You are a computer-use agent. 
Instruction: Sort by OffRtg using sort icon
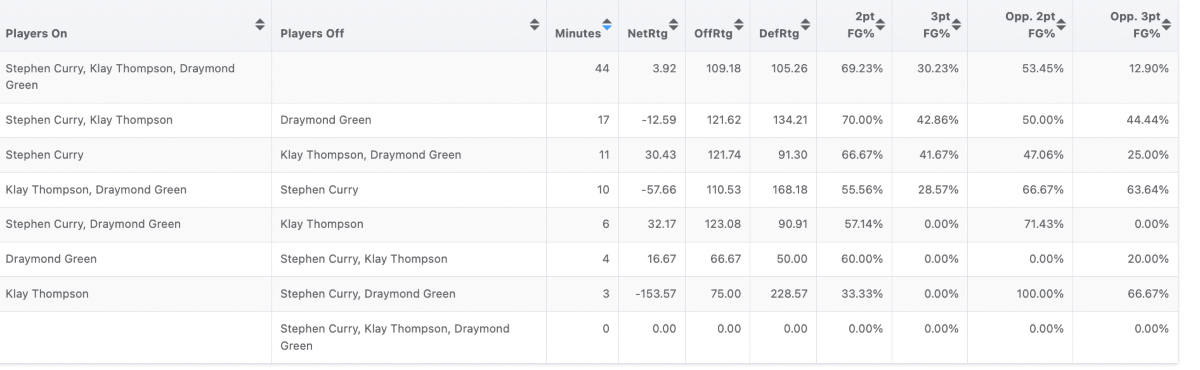pos(740,26)
